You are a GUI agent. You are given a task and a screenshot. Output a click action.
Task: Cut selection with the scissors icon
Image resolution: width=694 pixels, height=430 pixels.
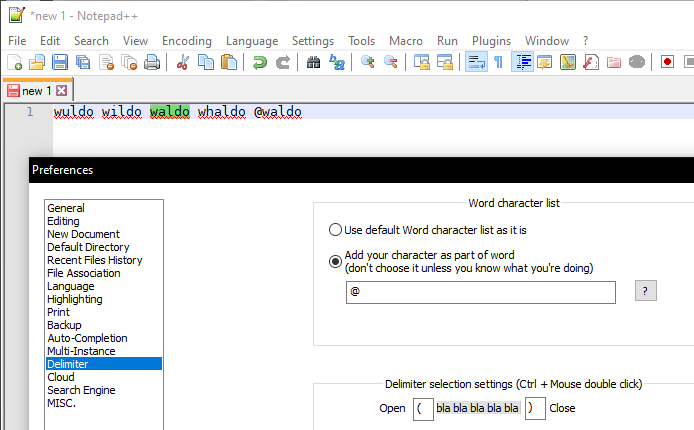182,62
